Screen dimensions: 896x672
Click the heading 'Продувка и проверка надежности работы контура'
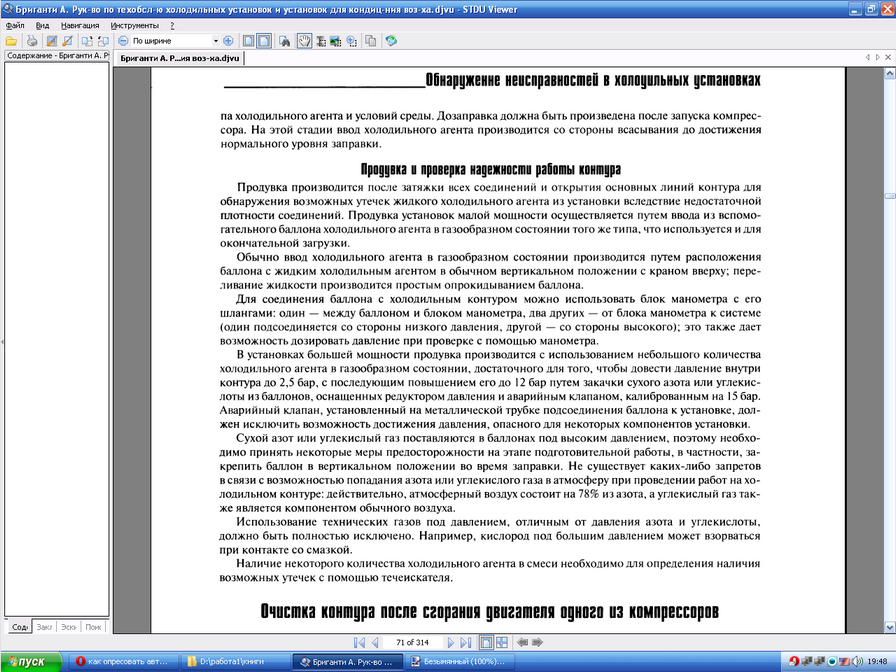490,170
